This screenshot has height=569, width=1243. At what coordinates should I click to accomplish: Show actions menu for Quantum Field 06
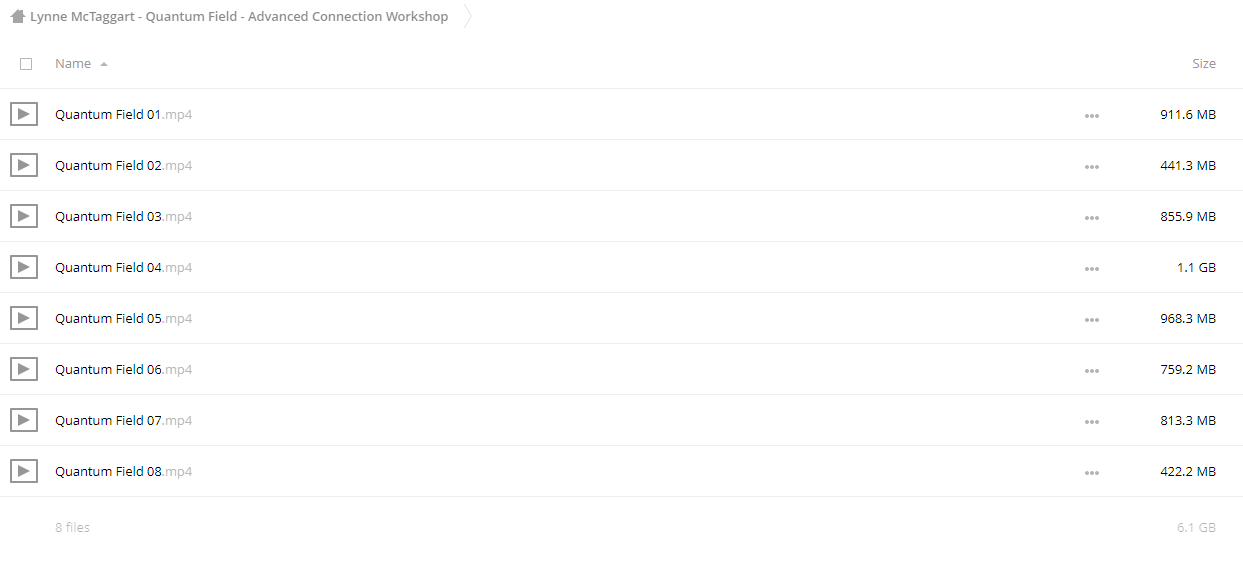tap(1091, 371)
